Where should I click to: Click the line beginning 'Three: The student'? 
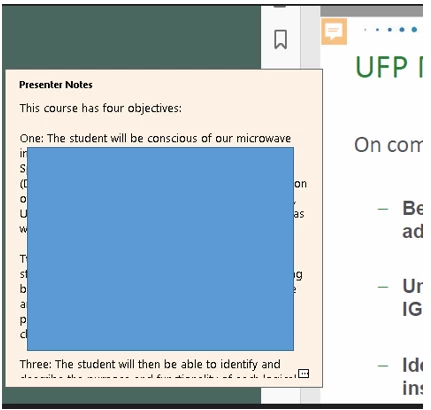pos(150,364)
